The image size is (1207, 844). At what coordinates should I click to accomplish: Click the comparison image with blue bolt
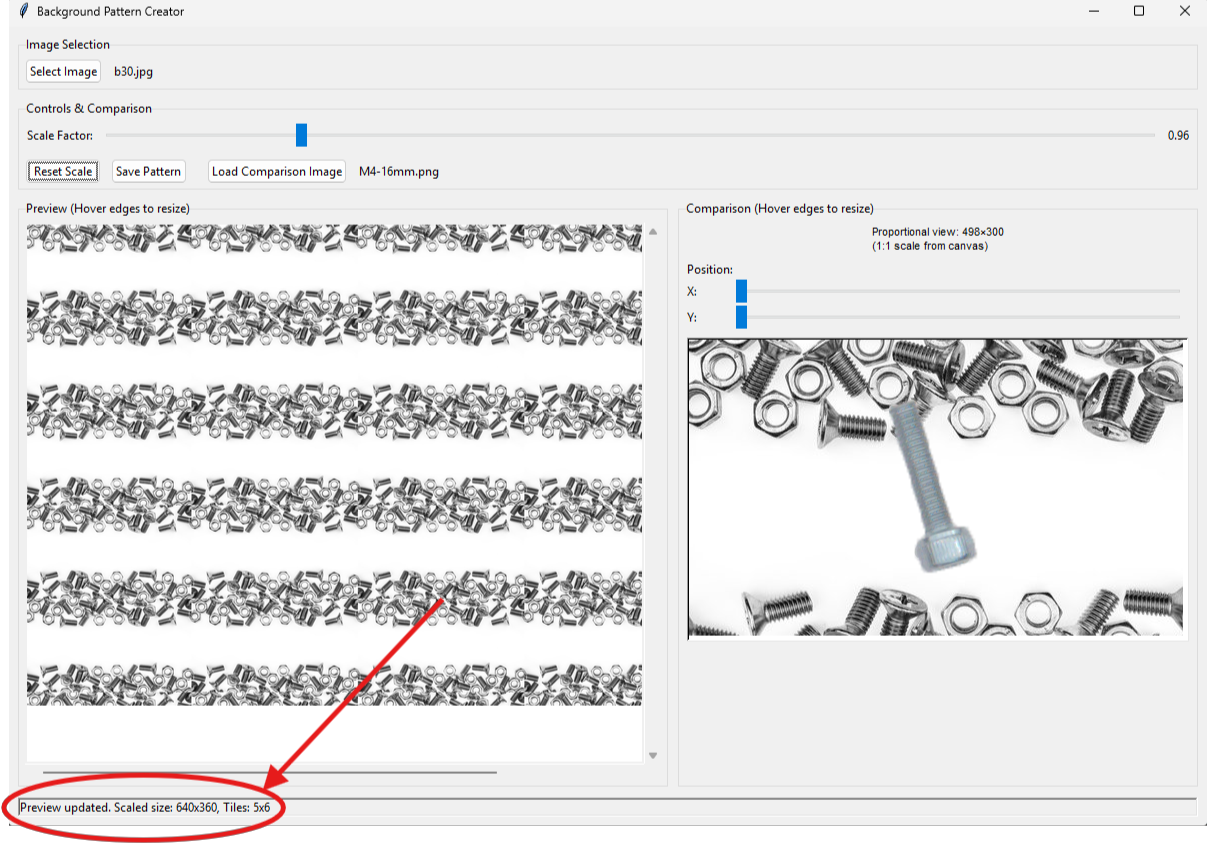click(x=937, y=488)
